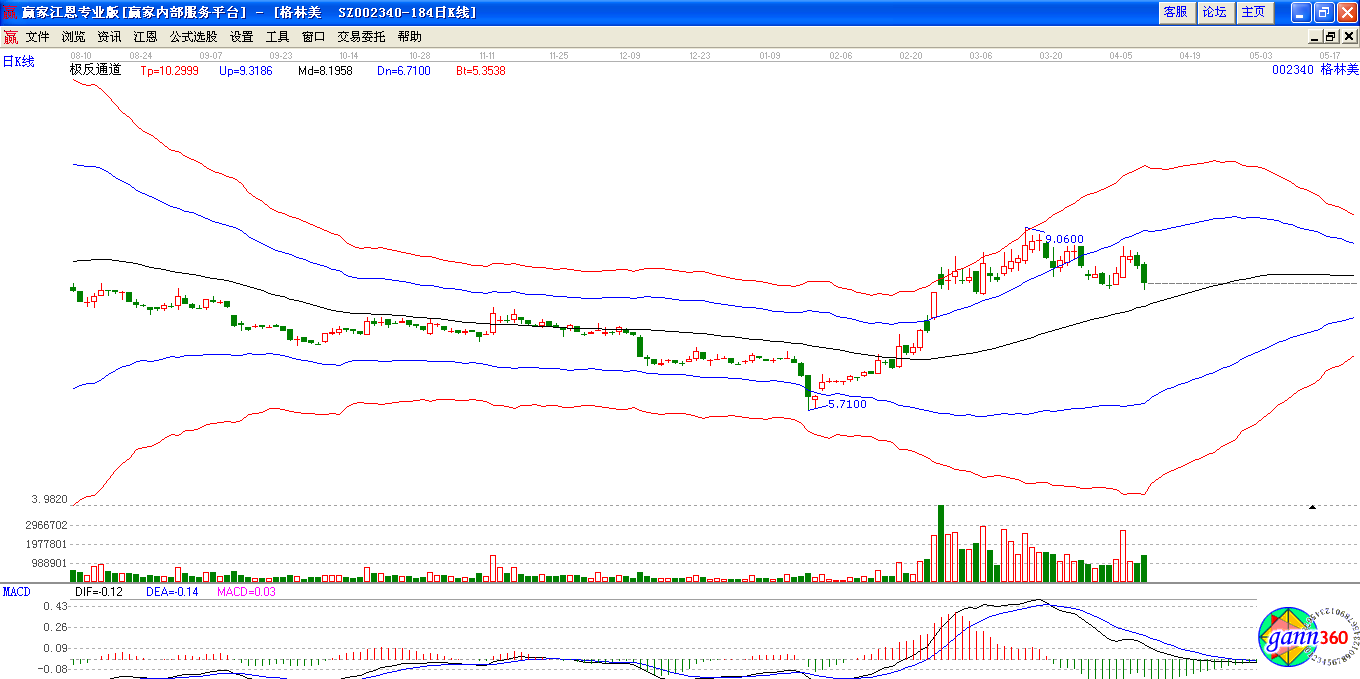The image size is (1360, 679).
Task: Click the small black triangle marker in volume pane
Action: tap(1312, 507)
